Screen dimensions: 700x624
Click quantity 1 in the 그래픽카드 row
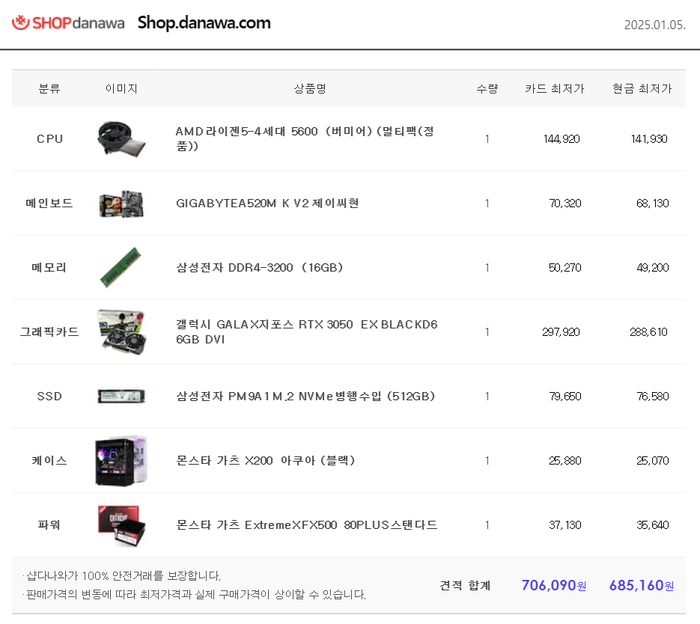pos(487,332)
